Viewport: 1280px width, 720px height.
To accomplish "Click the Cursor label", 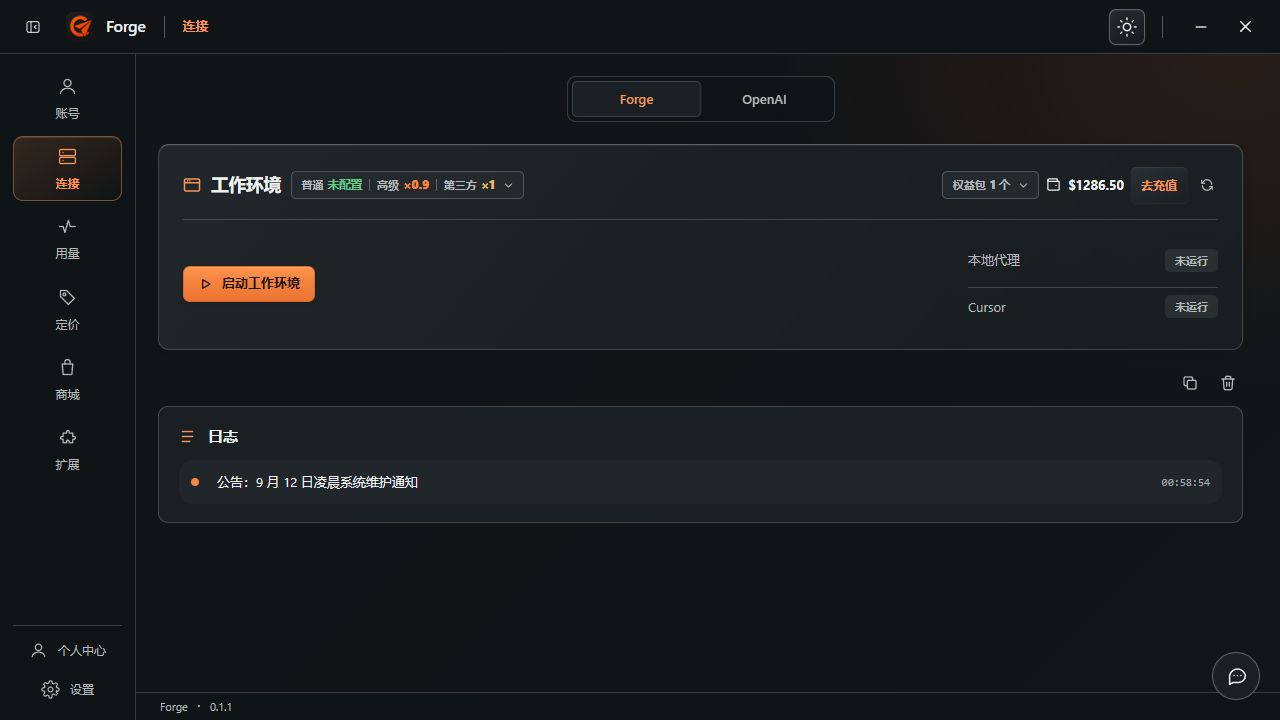I will [987, 307].
